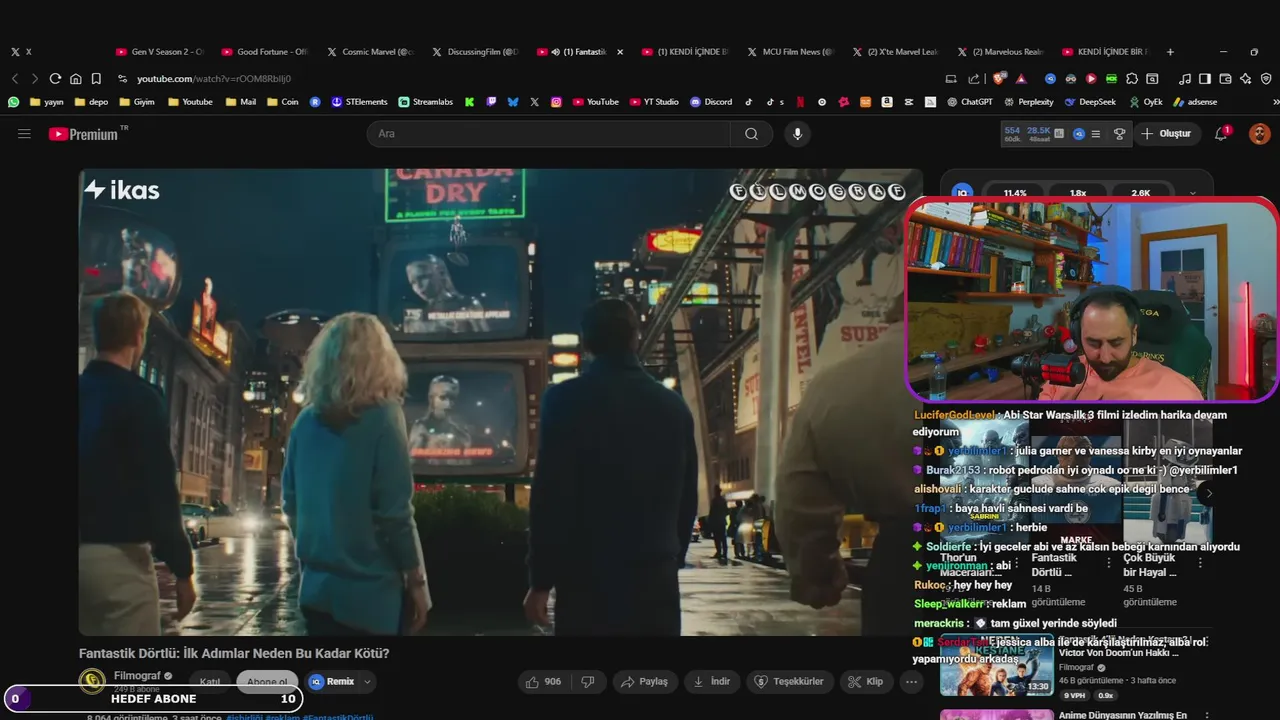Switch to MCU Film News tab

point(789,52)
